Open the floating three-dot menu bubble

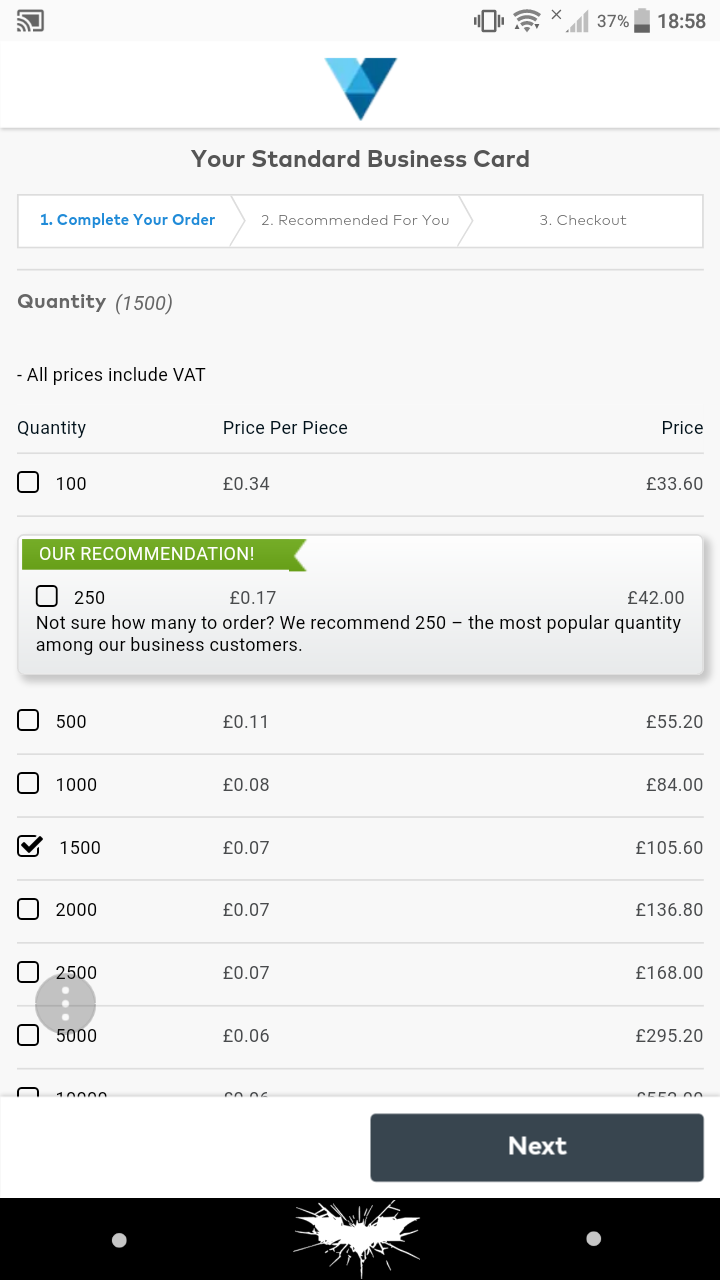point(65,1002)
